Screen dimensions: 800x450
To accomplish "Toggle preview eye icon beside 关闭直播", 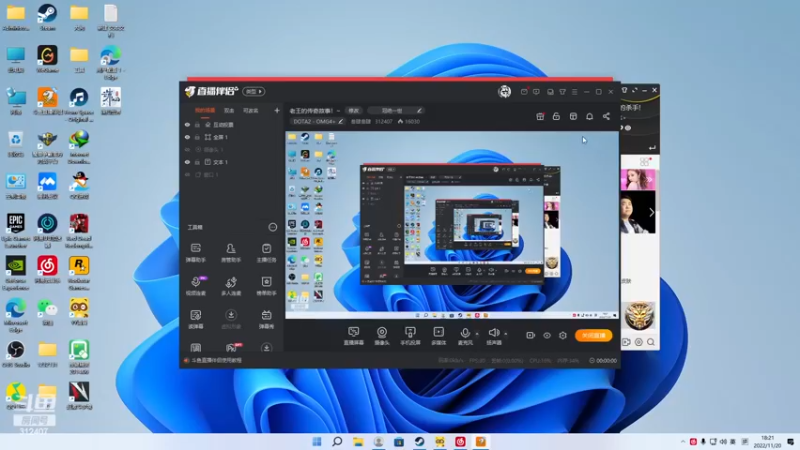I will coord(547,335).
